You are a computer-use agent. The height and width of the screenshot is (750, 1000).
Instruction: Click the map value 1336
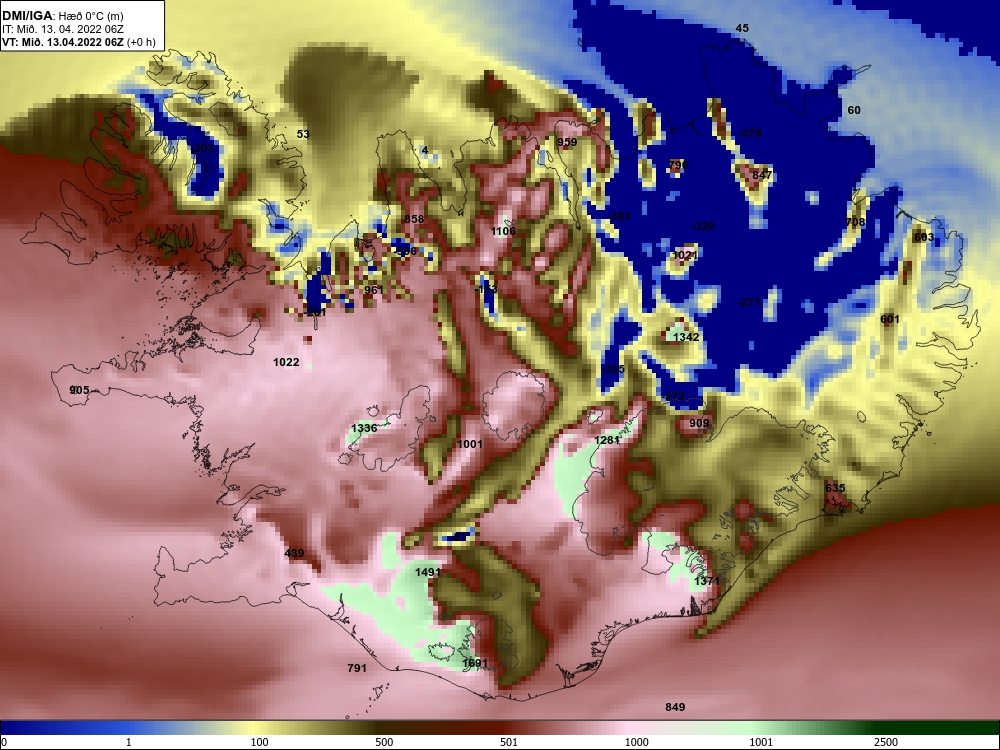(364, 428)
